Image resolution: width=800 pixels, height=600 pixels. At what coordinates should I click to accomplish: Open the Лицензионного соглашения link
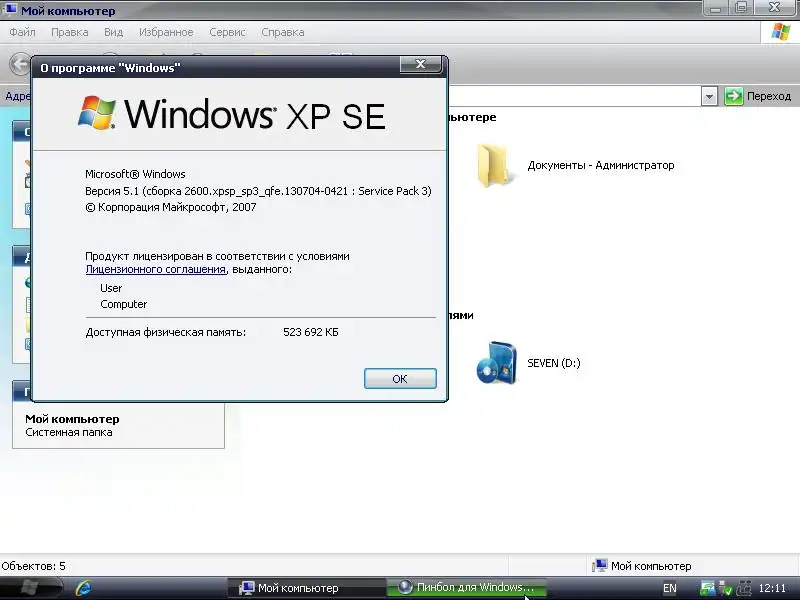156,269
